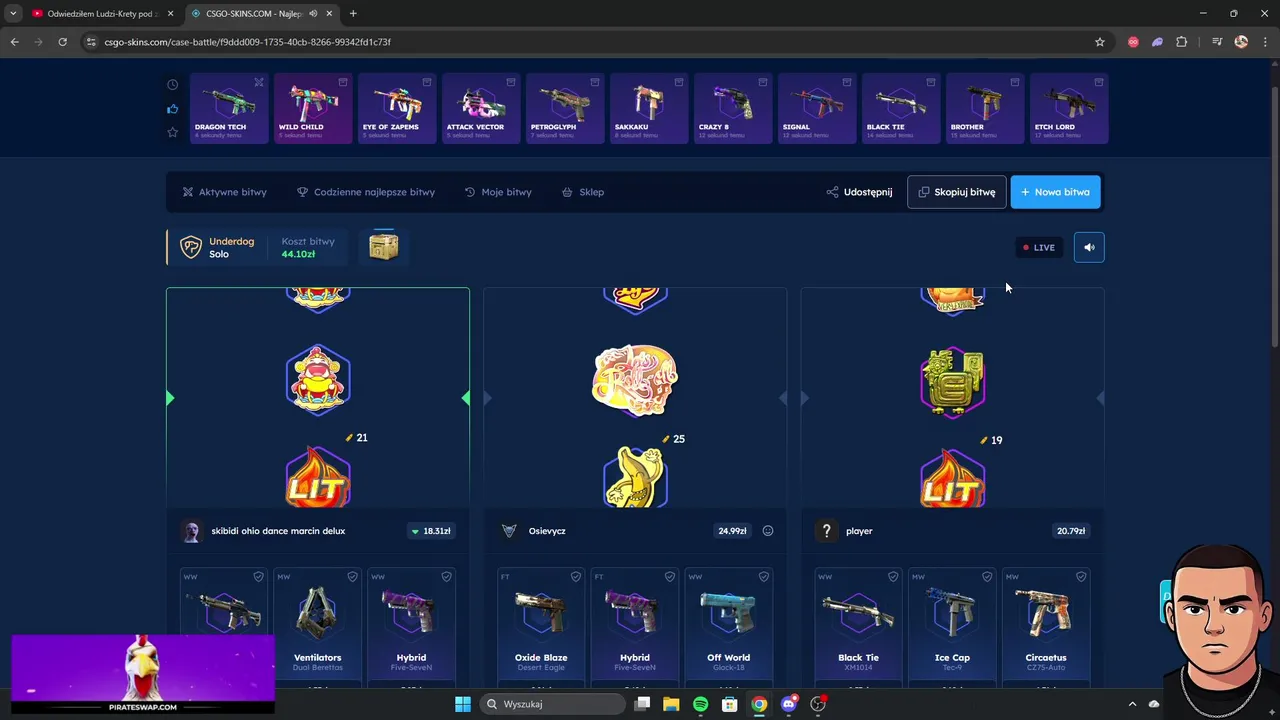Click the Underdog shield badge icon

(190, 247)
